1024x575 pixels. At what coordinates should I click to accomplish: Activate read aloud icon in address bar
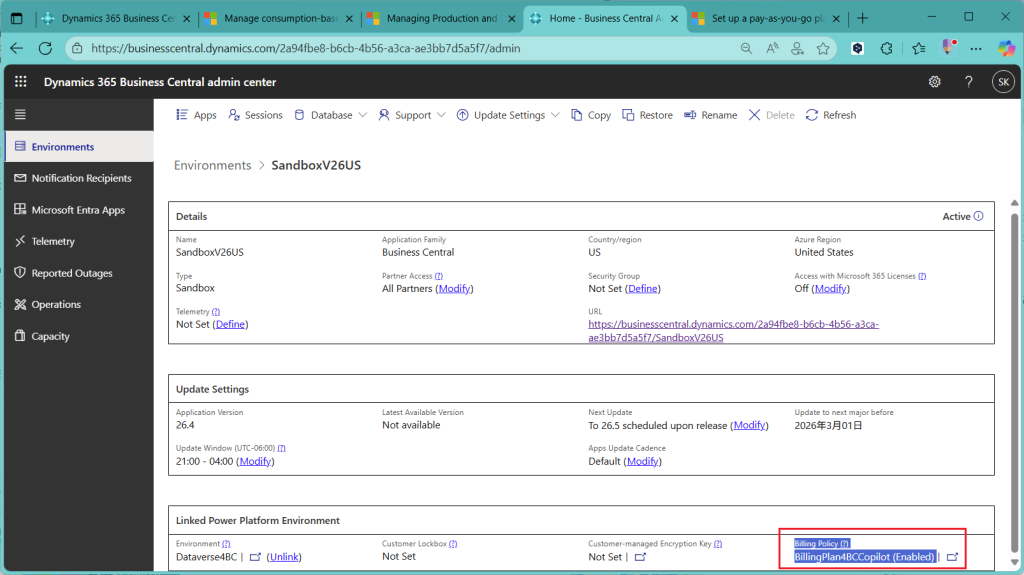pyautogui.click(x=772, y=48)
